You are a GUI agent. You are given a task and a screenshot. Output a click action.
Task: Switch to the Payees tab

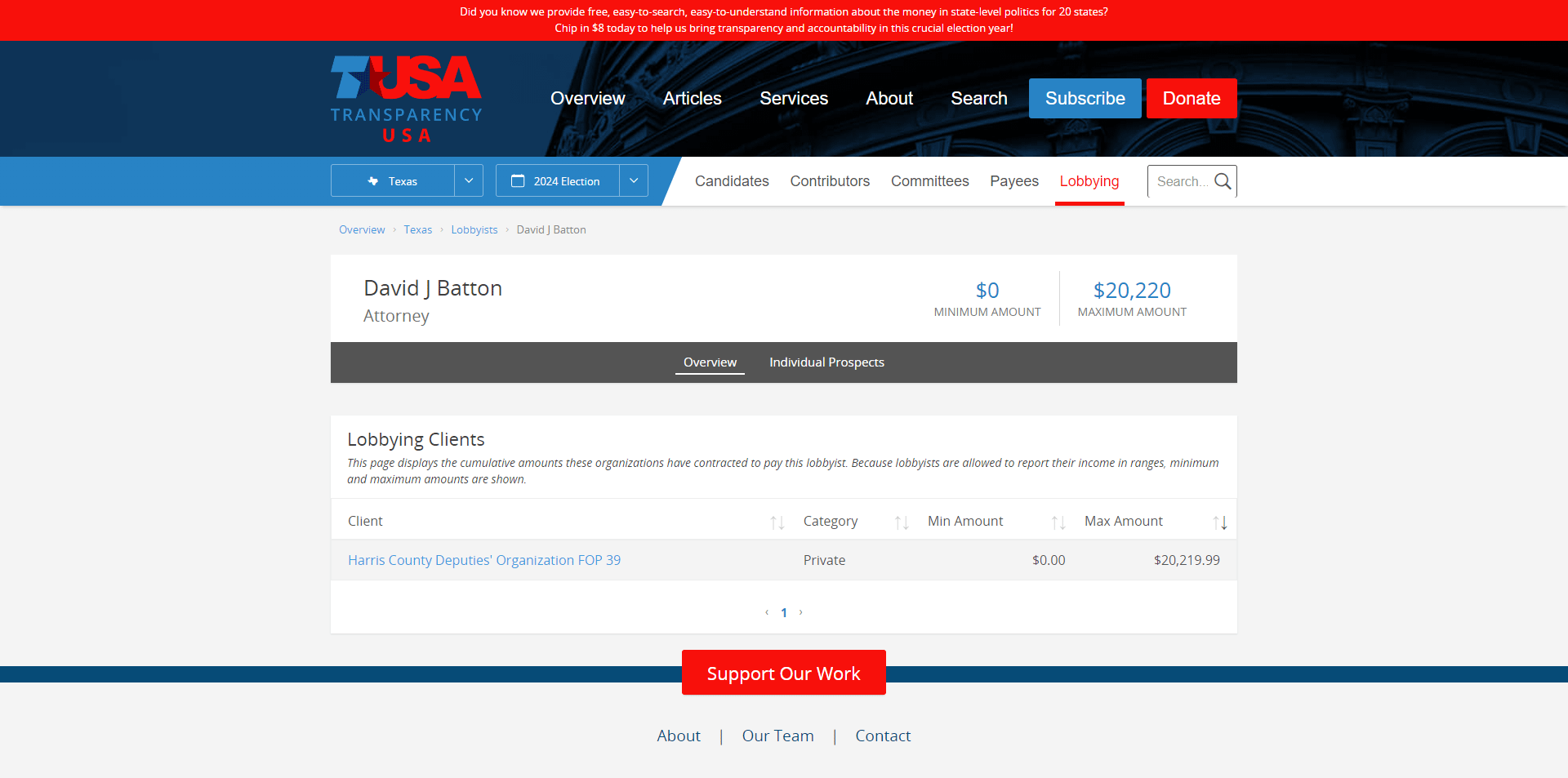1014,181
